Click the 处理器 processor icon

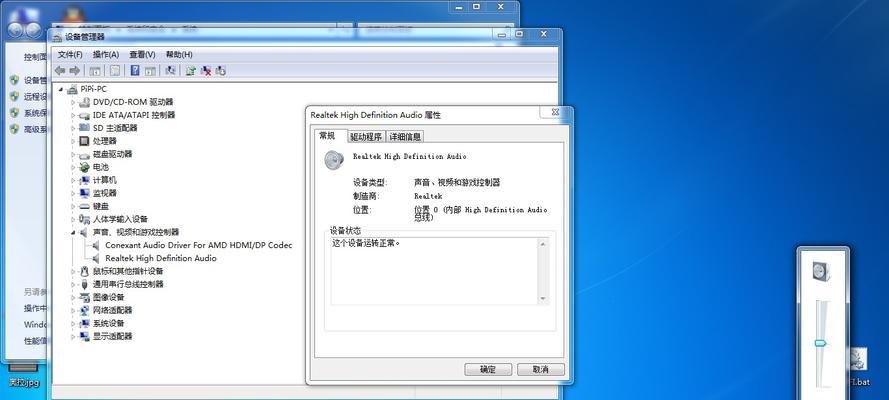coord(84,141)
